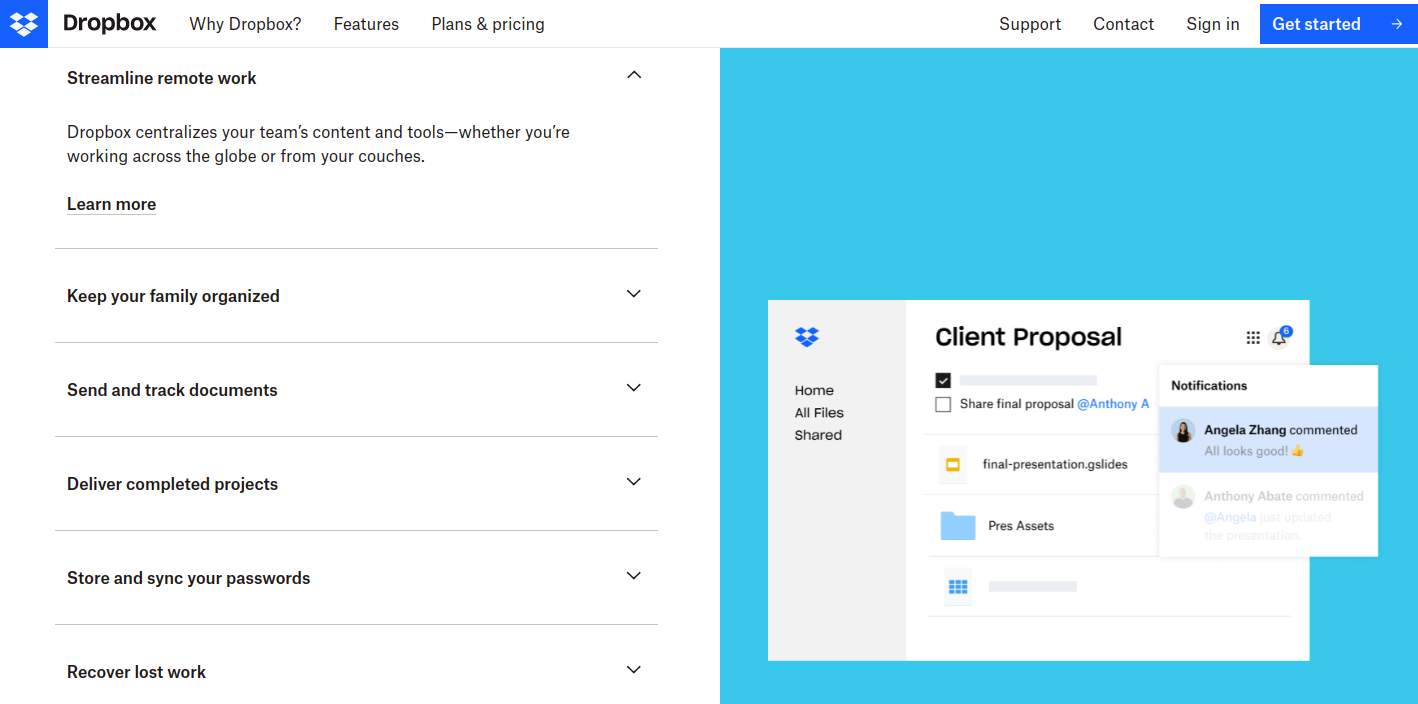Check the Share final proposal checkbox
Screen dimensions: 1418x704
pyautogui.click(x=943, y=404)
